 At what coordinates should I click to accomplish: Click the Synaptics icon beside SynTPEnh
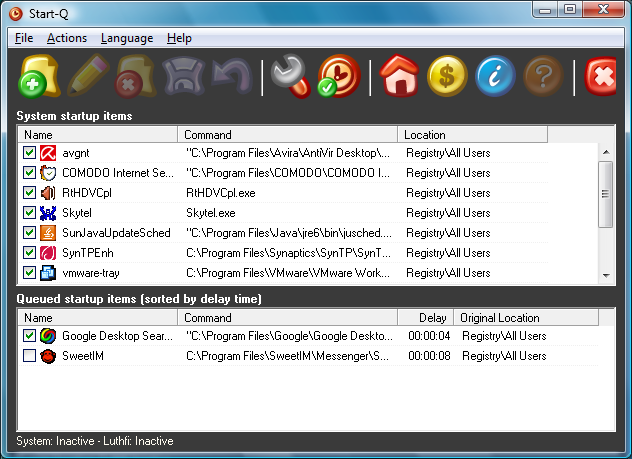coord(48,253)
